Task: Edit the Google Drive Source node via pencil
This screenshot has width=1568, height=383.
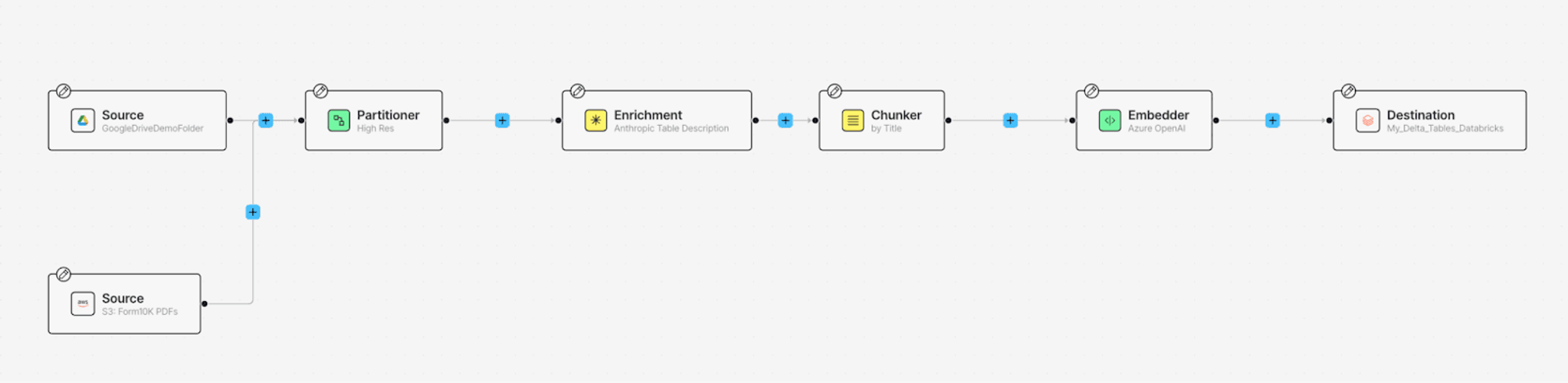Action: click(64, 91)
